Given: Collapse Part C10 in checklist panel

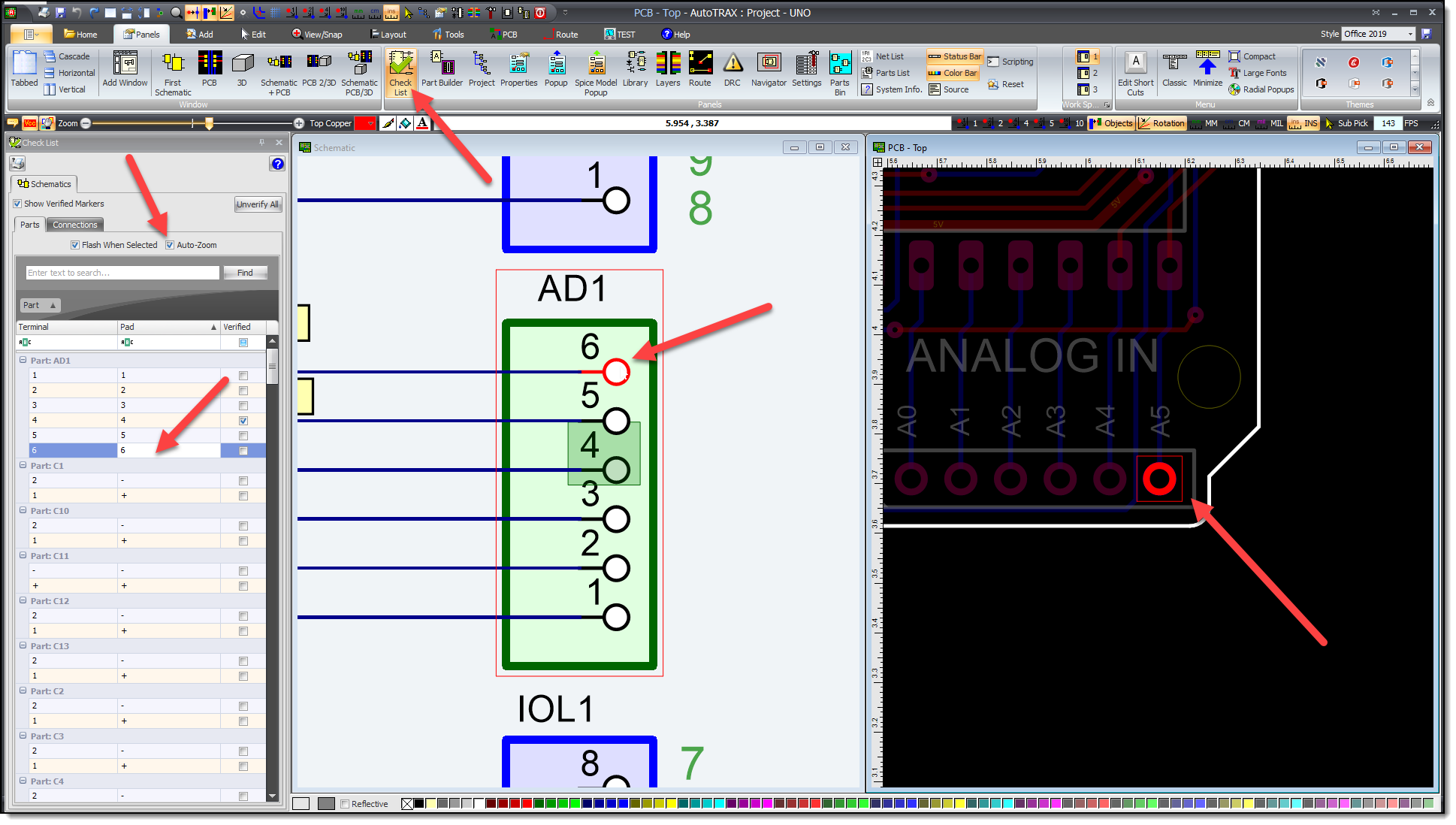Looking at the screenshot, I should [x=22, y=510].
